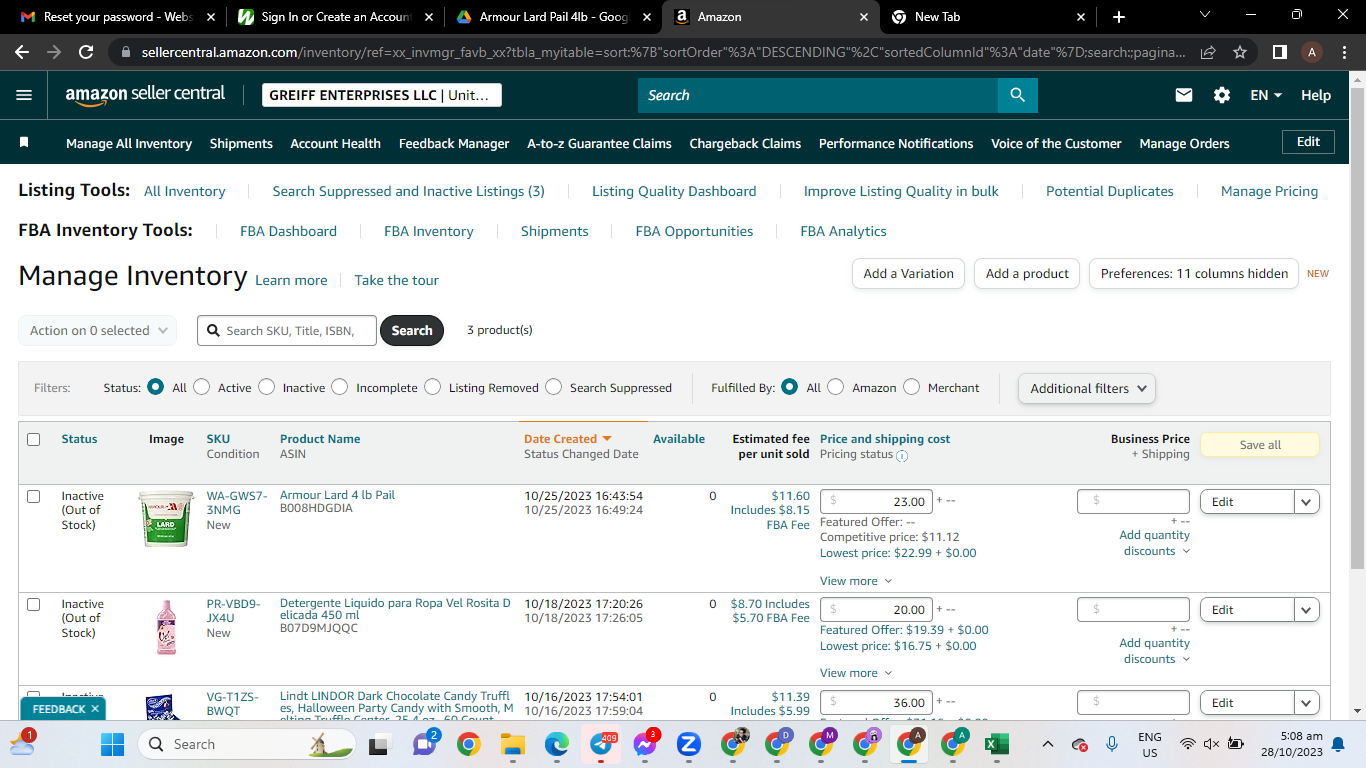Select the Listing Removed radio button
The width and height of the screenshot is (1366, 768).
[432, 387]
